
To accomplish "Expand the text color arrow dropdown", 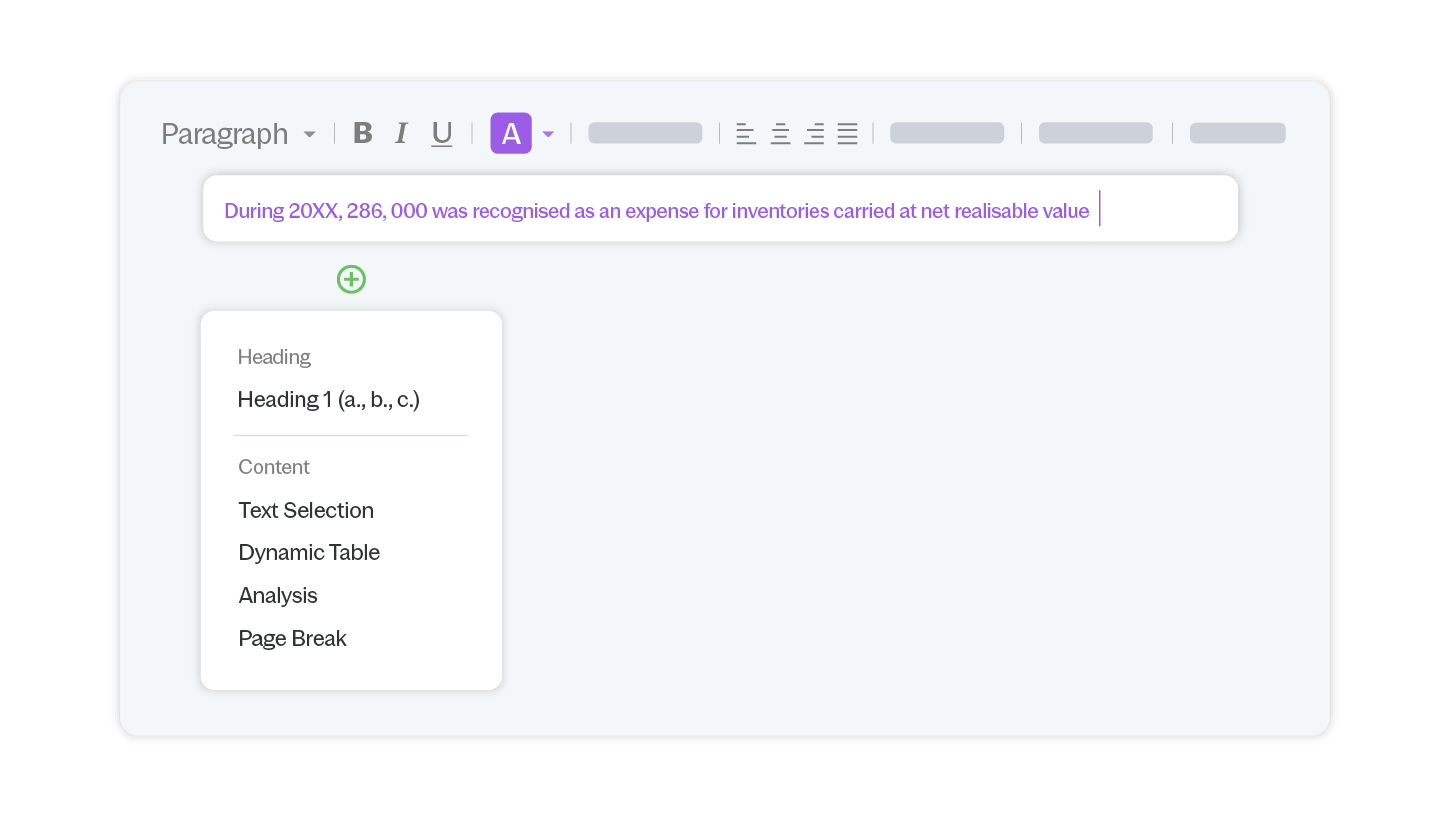I will point(548,134).
